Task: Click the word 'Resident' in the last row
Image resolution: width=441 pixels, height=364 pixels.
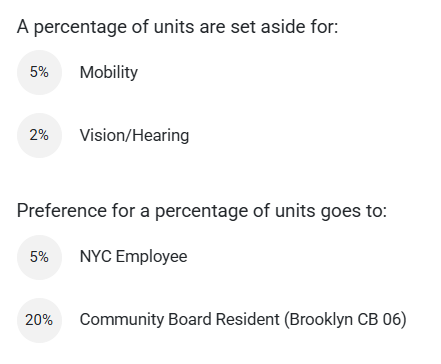Action: (x=248, y=319)
